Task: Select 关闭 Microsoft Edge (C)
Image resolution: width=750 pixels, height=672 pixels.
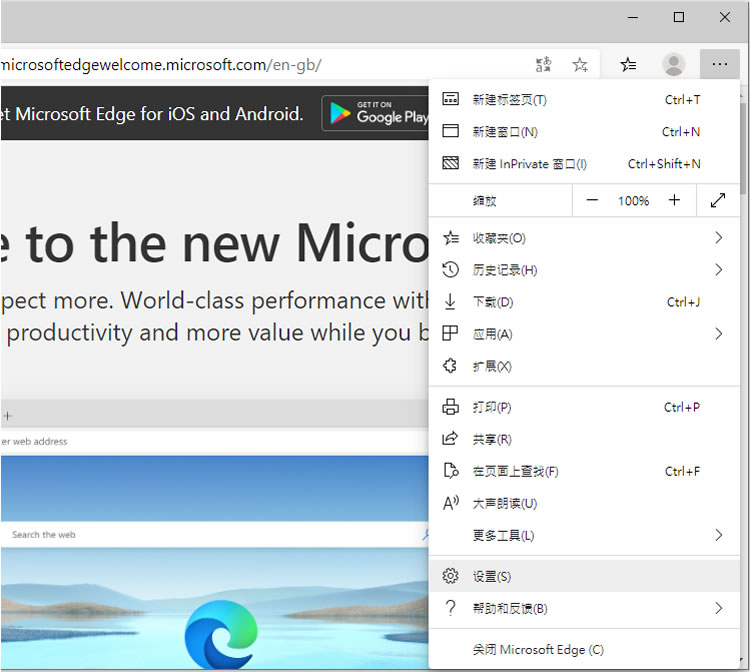Action: coord(584,649)
